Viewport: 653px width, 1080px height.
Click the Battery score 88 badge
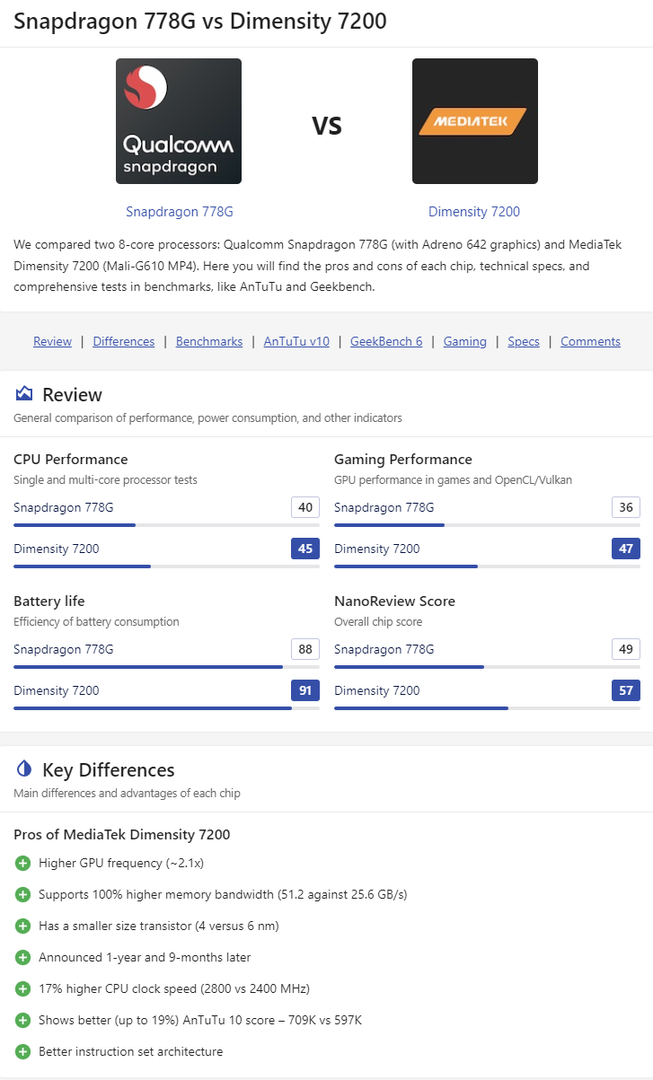[x=305, y=650]
